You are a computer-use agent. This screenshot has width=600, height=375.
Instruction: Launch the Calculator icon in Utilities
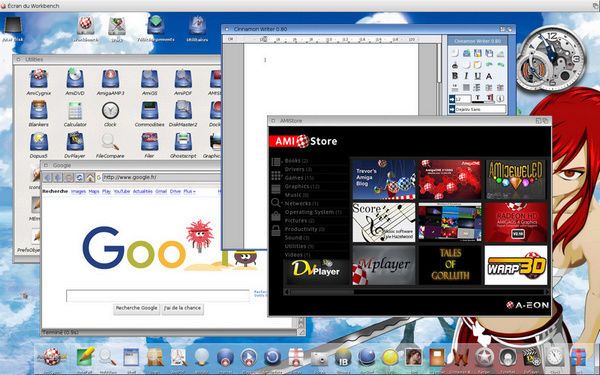75,114
